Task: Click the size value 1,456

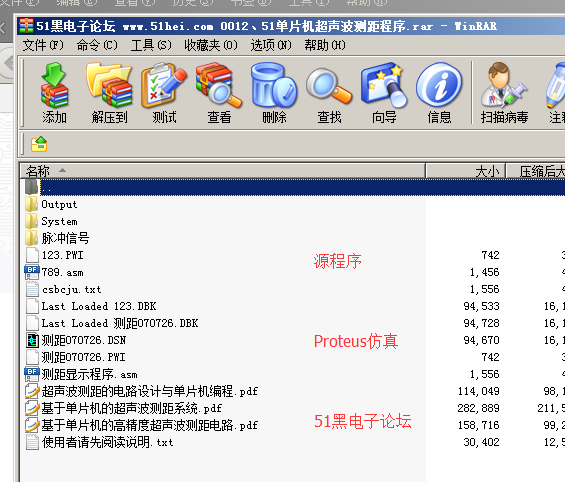Action: point(484,272)
